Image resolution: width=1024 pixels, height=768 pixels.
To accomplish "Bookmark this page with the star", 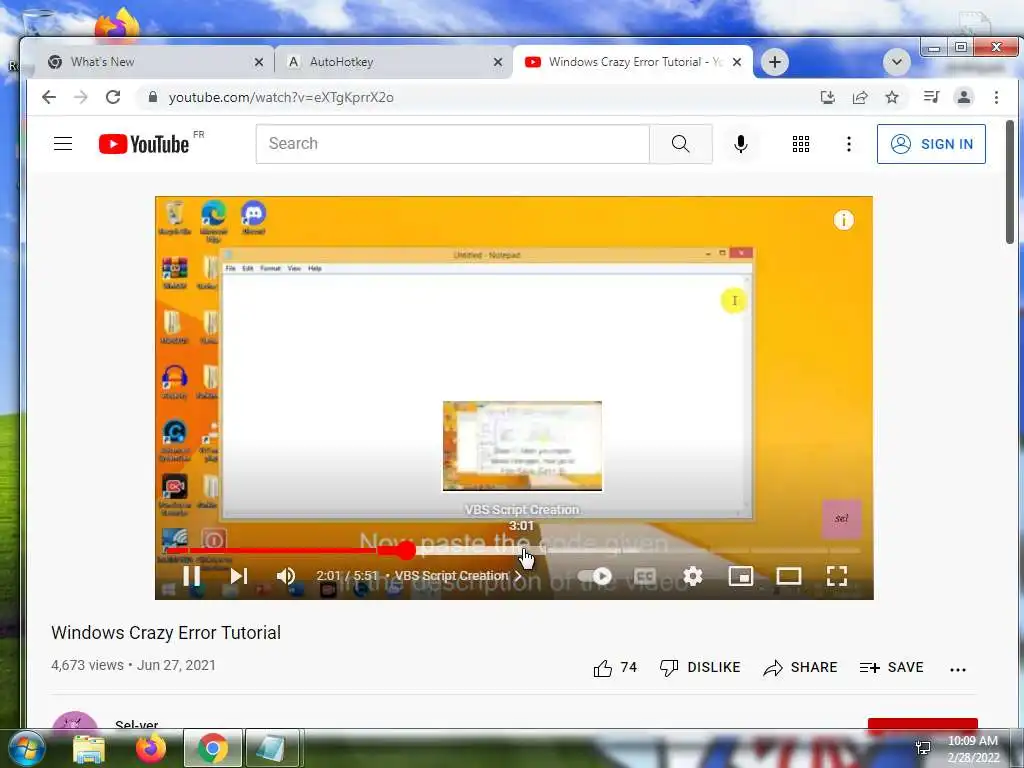I will tap(891, 97).
